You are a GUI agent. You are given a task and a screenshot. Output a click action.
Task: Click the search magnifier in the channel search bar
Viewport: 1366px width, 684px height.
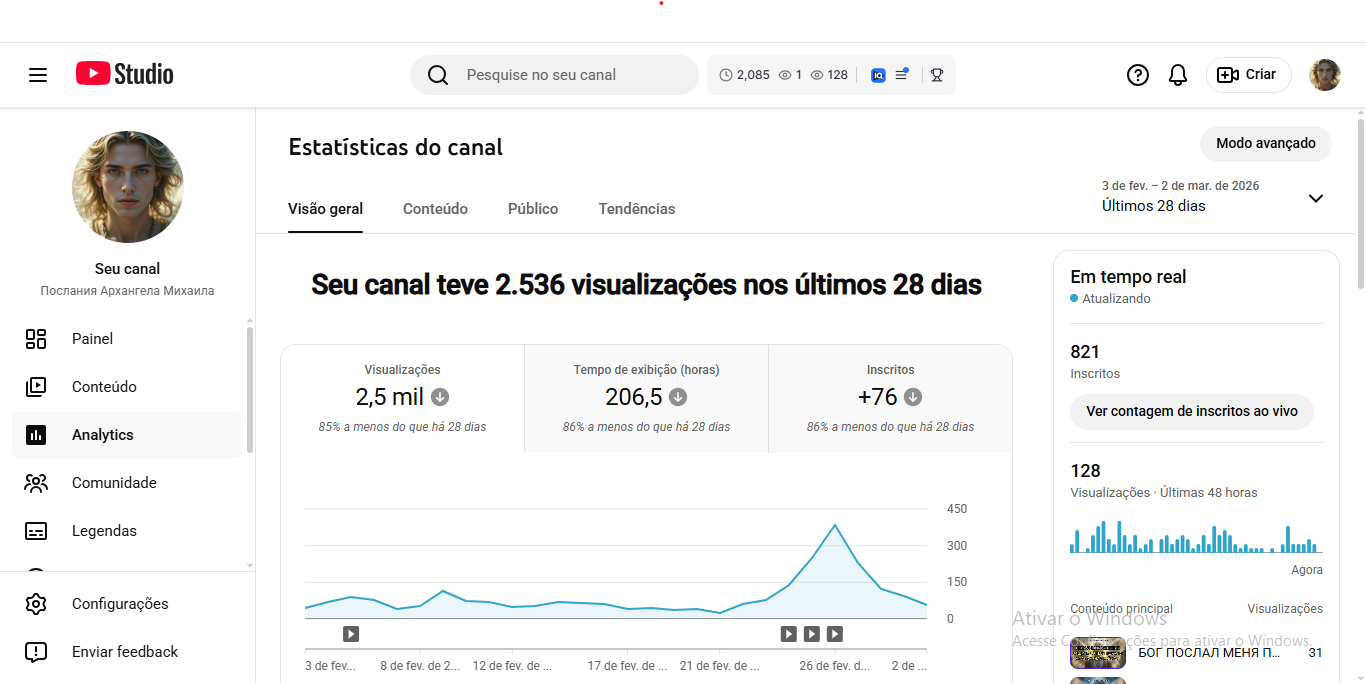tap(437, 74)
